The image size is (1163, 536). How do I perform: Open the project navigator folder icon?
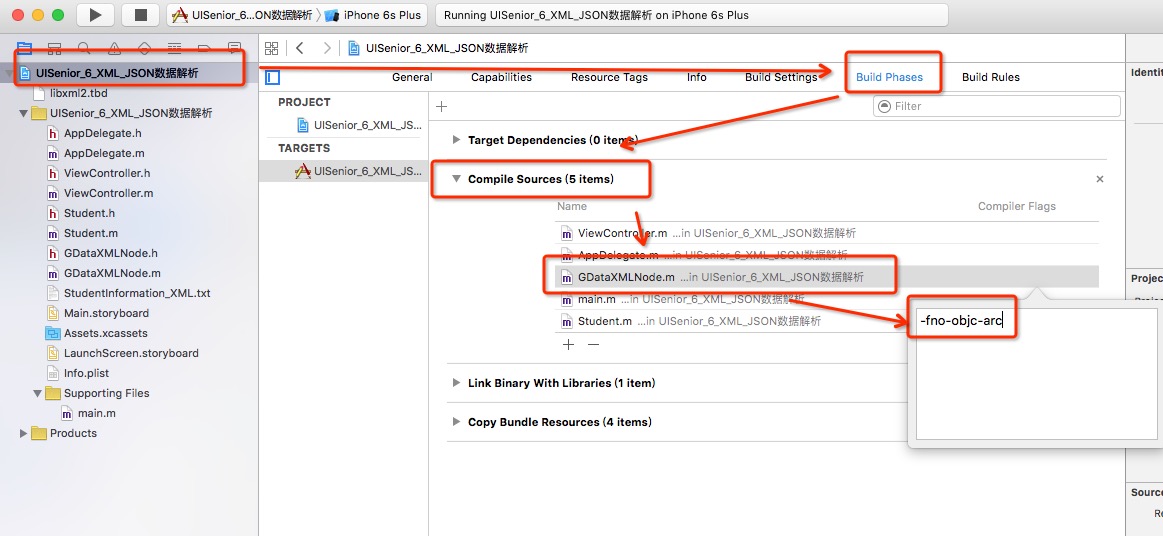click(24, 49)
